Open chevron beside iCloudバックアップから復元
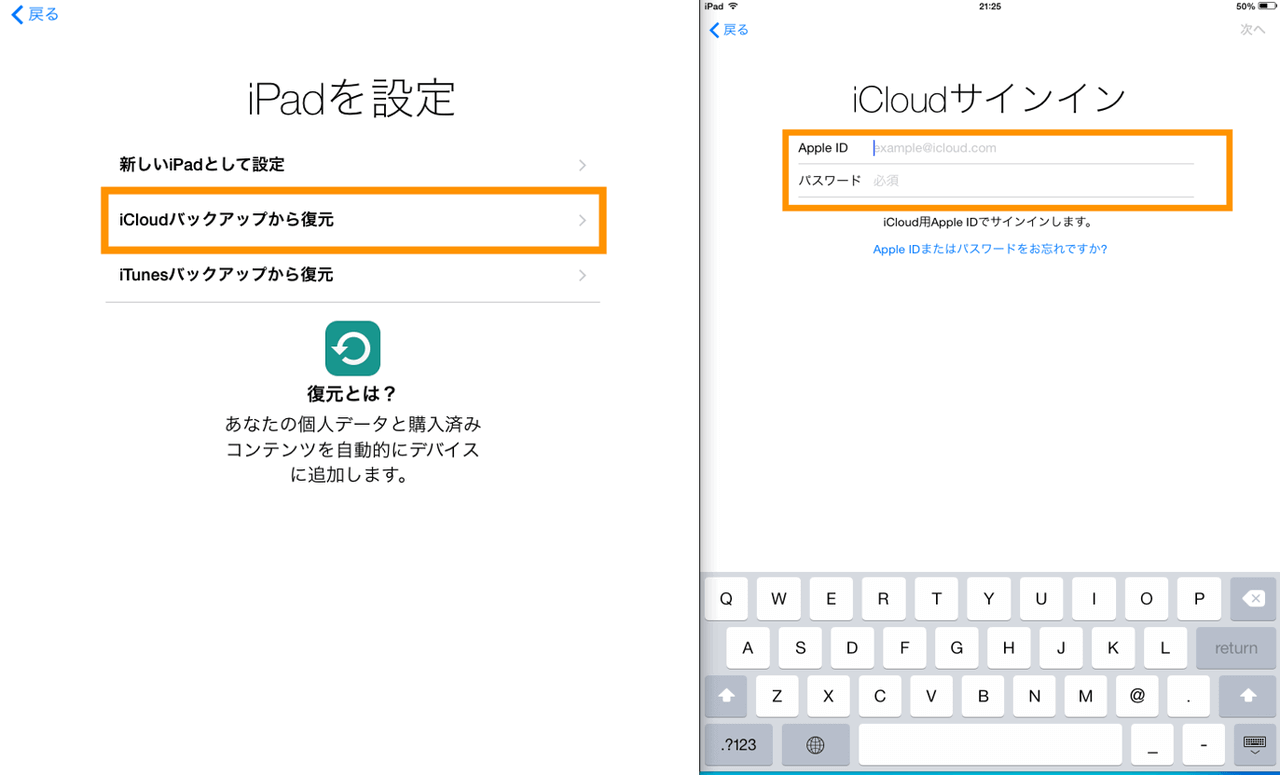 (x=582, y=220)
